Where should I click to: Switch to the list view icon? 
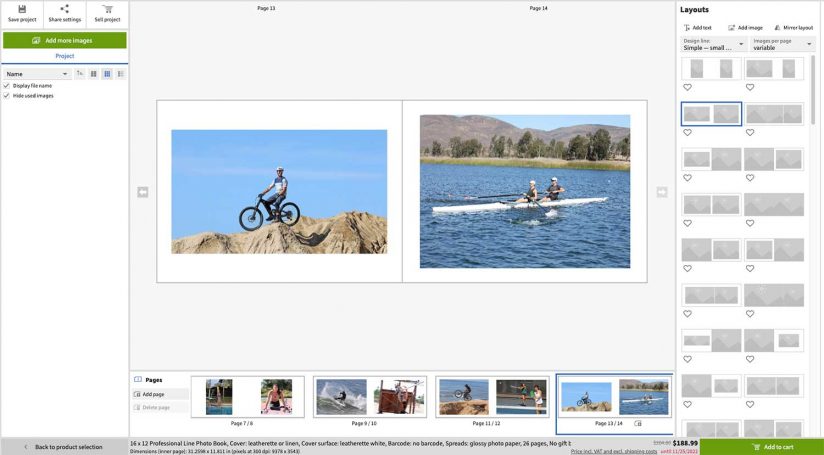point(120,73)
